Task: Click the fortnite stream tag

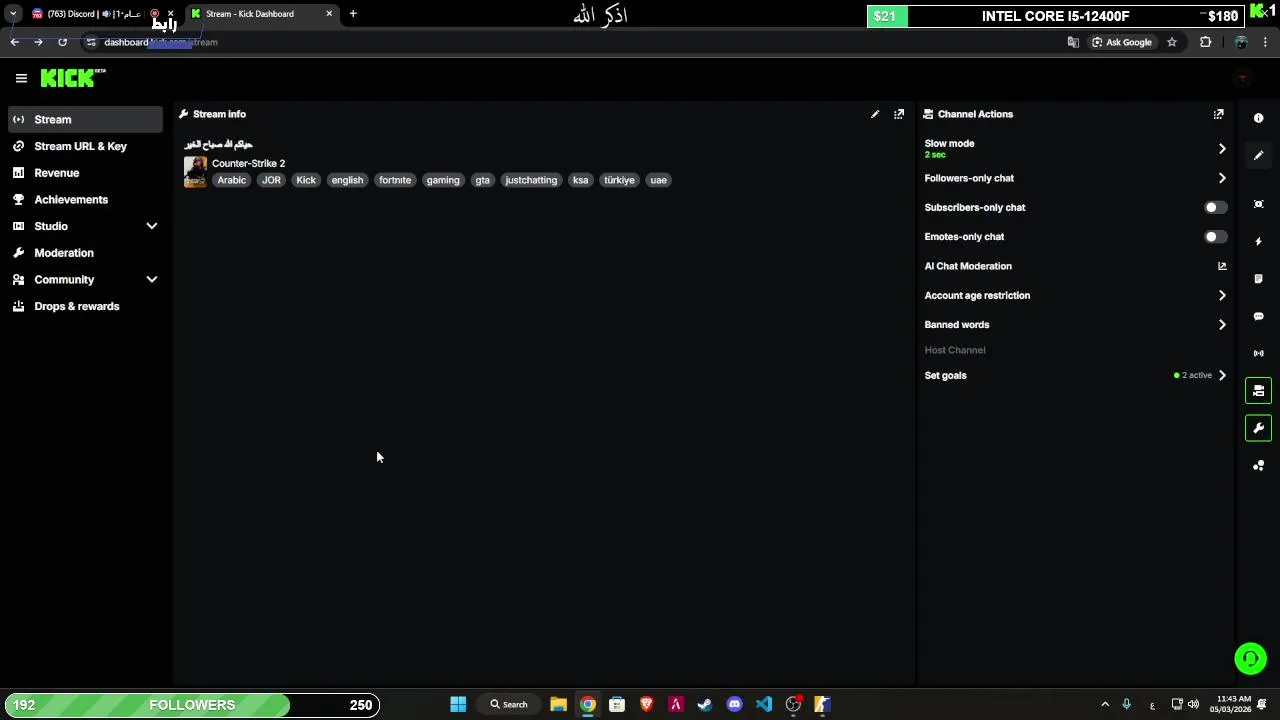Action: [395, 180]
